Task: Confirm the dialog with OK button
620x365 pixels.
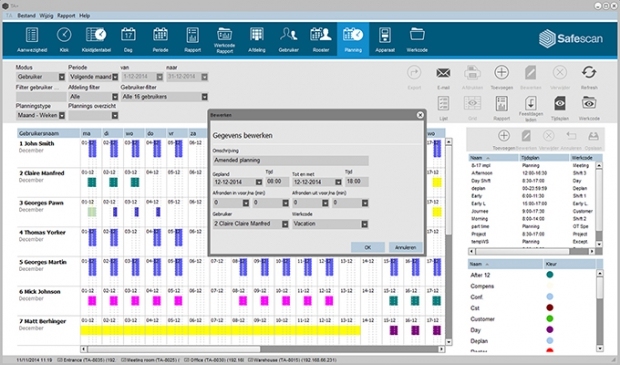Action: 368,247
